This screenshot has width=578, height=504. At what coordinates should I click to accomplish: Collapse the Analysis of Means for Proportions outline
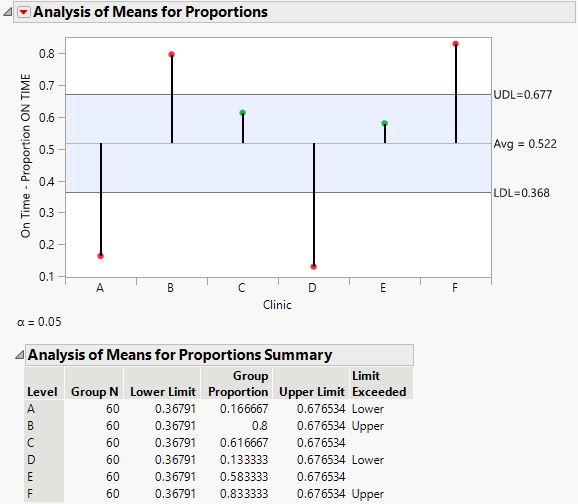click(8, 12)
